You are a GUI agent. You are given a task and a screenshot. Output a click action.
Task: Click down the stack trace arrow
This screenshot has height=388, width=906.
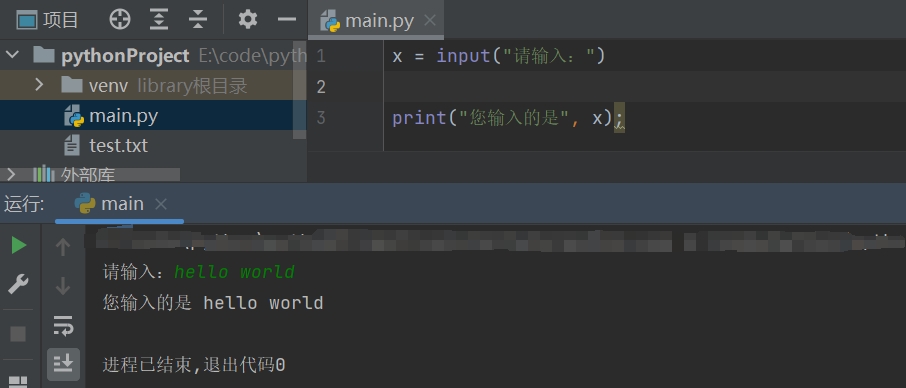[62, 285]
